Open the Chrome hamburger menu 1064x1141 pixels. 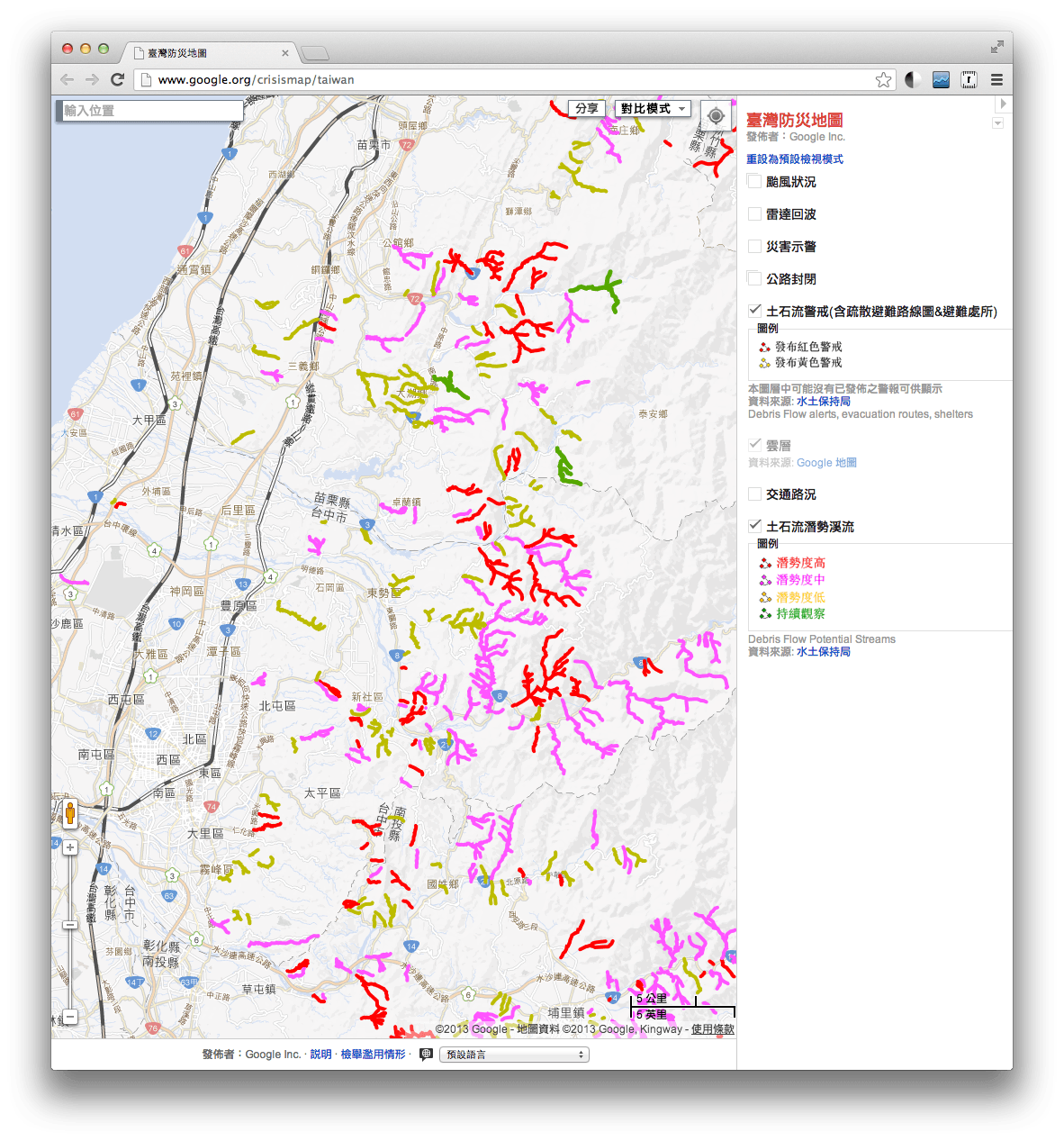[996, 79]
